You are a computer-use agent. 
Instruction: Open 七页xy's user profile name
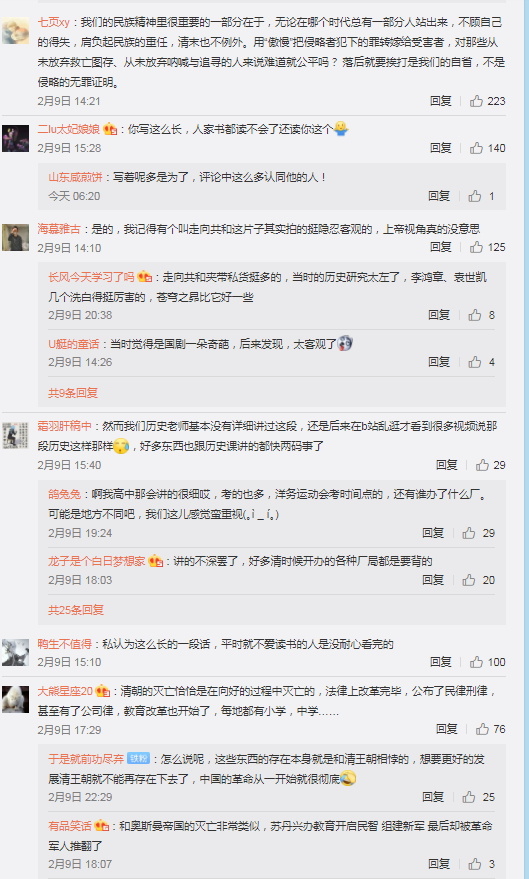[54, 22]
